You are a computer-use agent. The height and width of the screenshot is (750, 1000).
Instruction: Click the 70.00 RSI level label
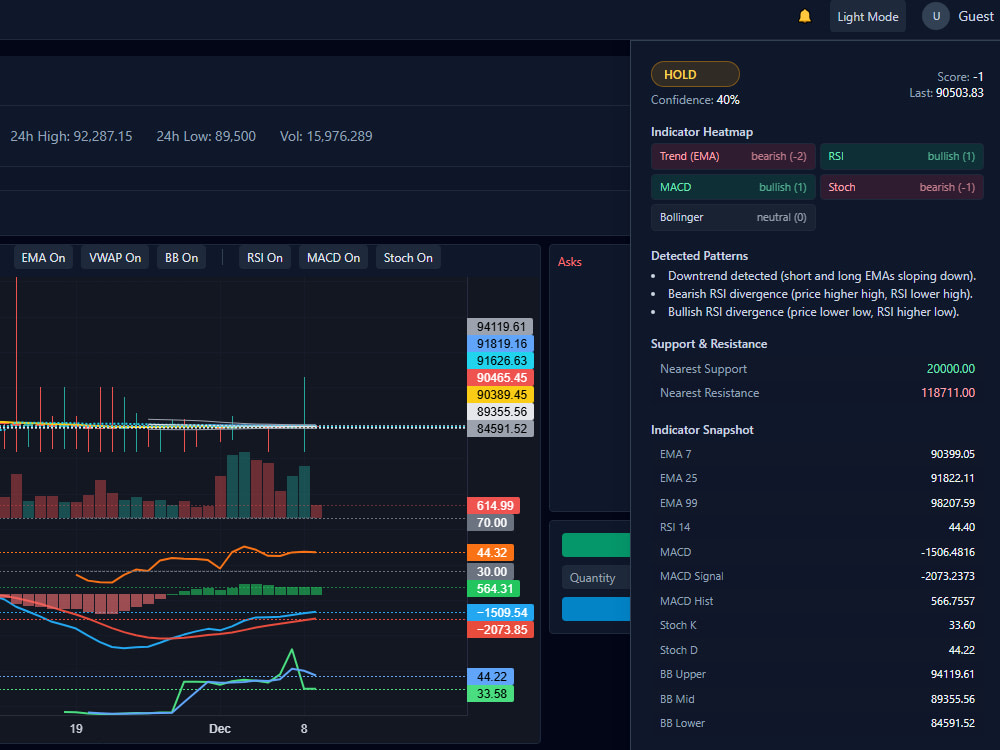click(x=491, y=523)
